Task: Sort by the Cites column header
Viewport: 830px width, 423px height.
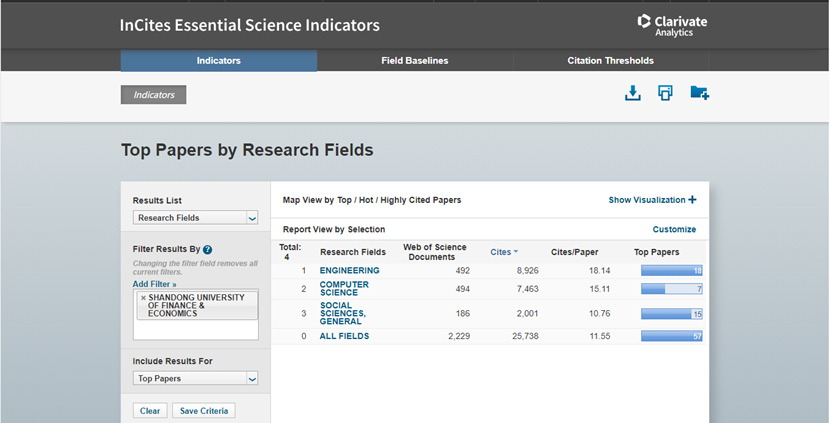Action: point(503,252)
